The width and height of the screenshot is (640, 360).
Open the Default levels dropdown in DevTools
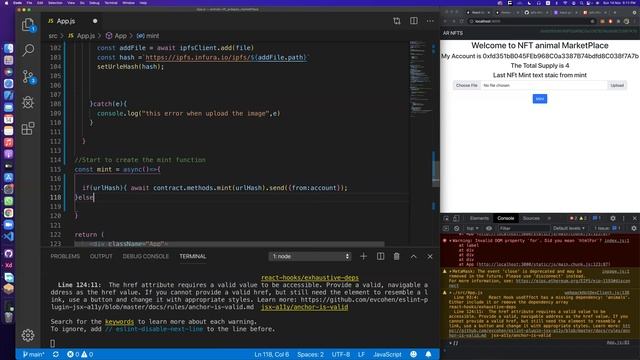pos(569,228)
